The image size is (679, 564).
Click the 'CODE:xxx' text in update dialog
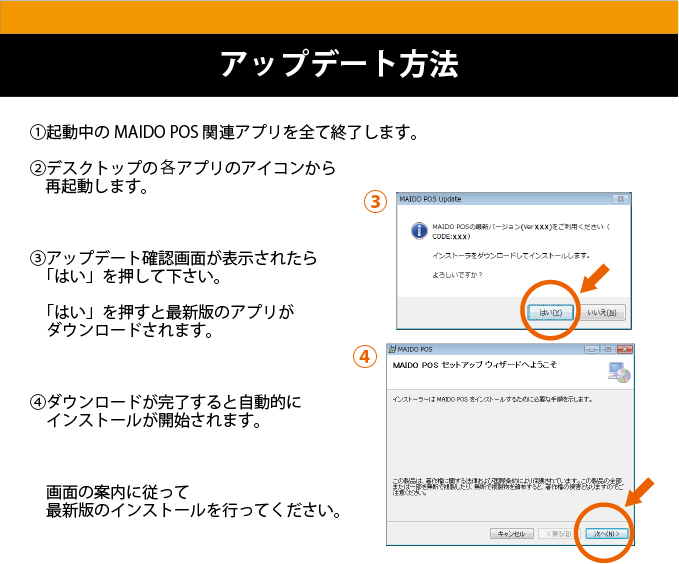[451, 237]
